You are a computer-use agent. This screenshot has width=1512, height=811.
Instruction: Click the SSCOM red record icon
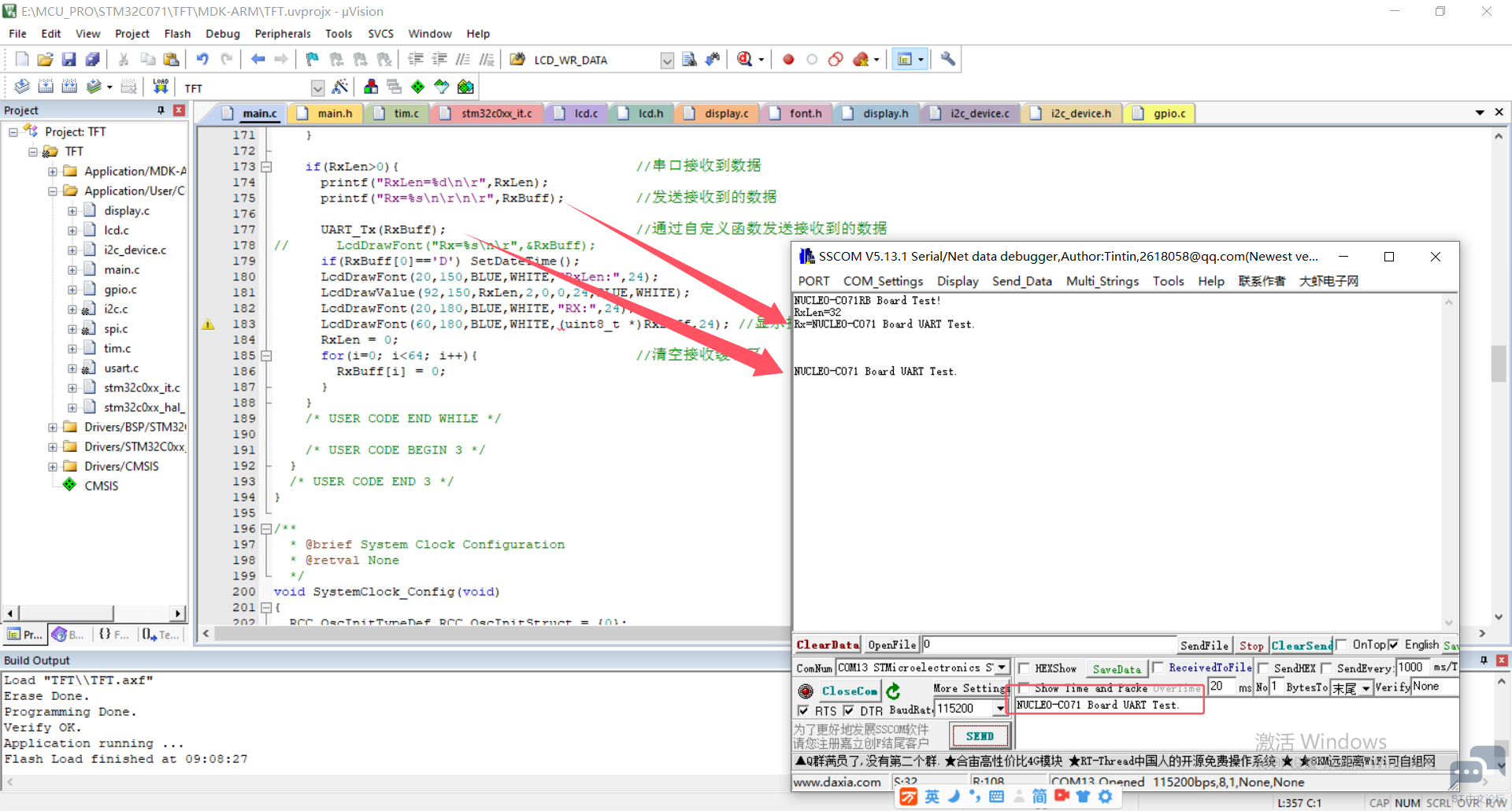pyautogui.click(x=806, y=691)
